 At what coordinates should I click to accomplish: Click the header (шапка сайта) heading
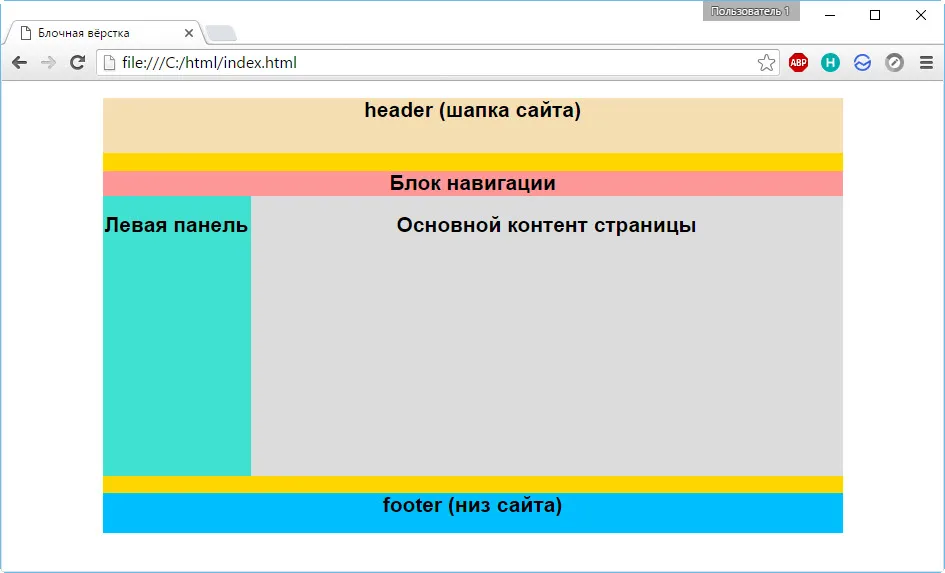click(x=472, y=110)
